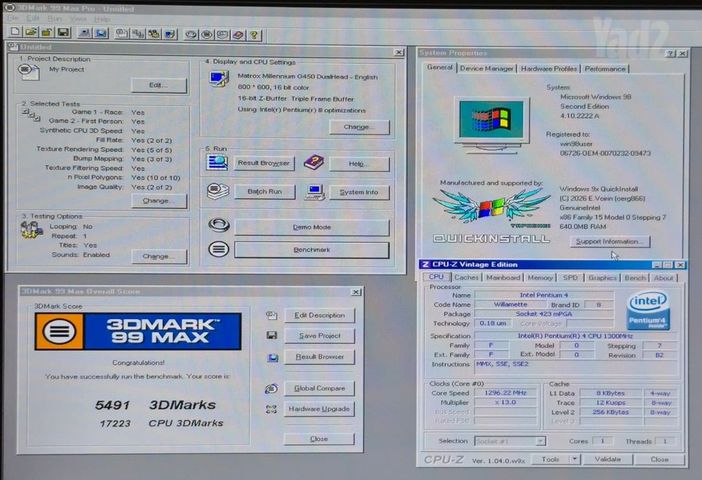Select the General tab in System Properties
The image size is (702, 480).
click(440, 67)
